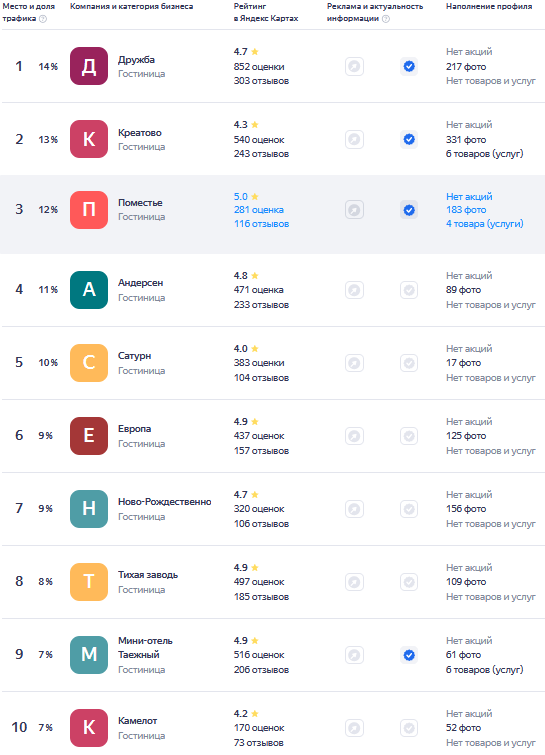Click the advertising icon in Европа row
Viewport: 545px width, 755px height.
(x=354, y=436)
